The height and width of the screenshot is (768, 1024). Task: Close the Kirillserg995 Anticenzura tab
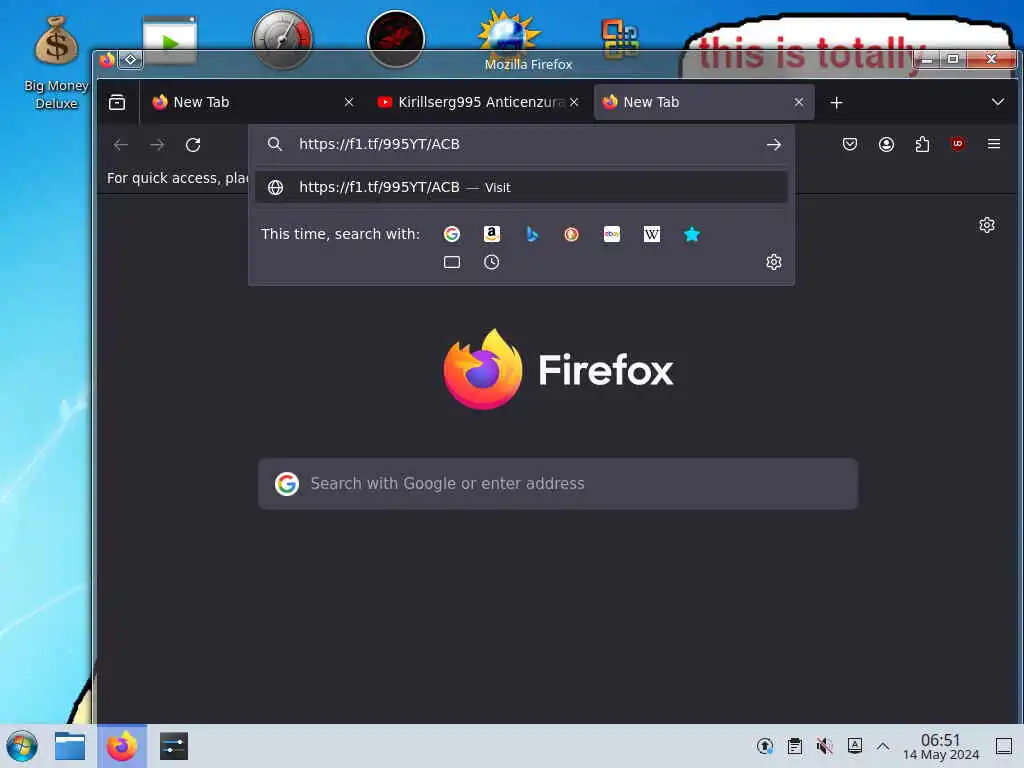574,103
